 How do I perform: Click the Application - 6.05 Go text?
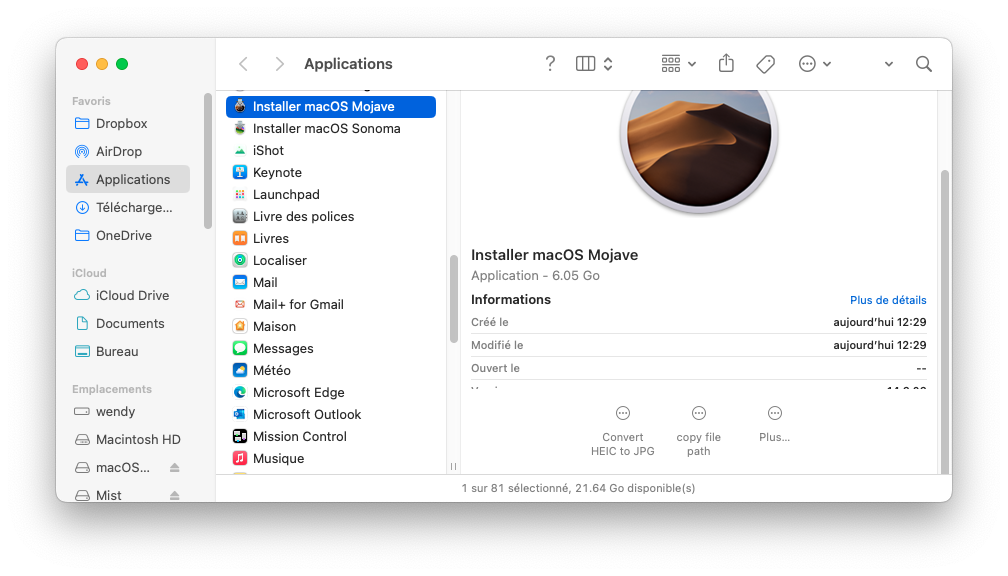tap(535, 276)
